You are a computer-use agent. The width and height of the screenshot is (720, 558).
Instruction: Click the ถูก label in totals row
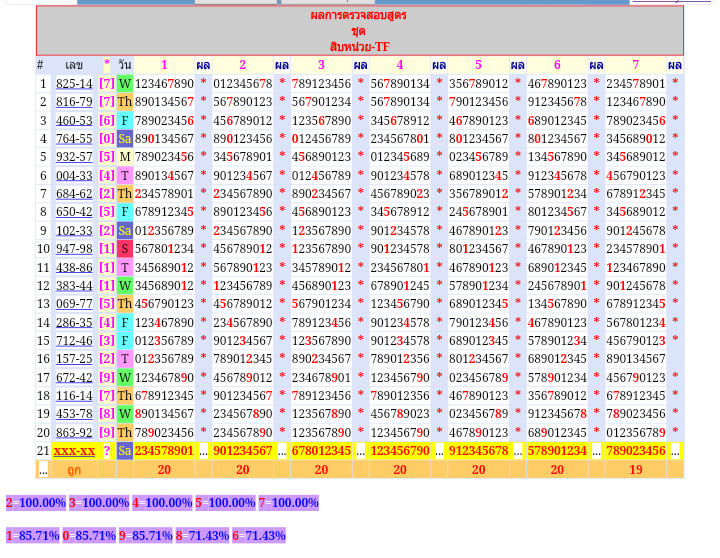point(74,470)
